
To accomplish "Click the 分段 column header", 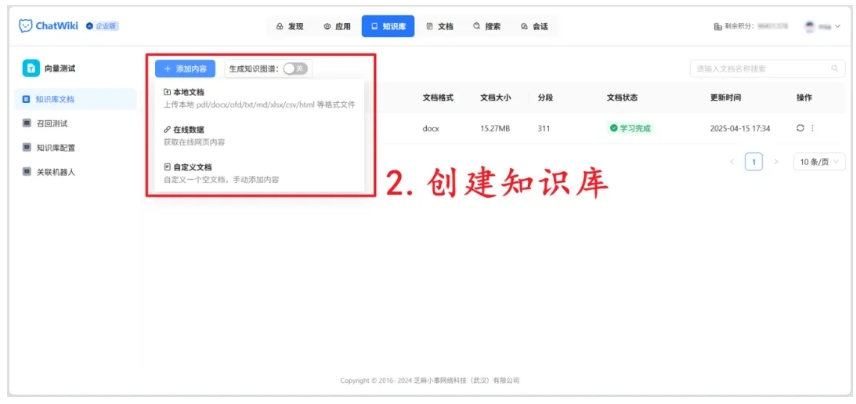I will (x=545, y=98).
